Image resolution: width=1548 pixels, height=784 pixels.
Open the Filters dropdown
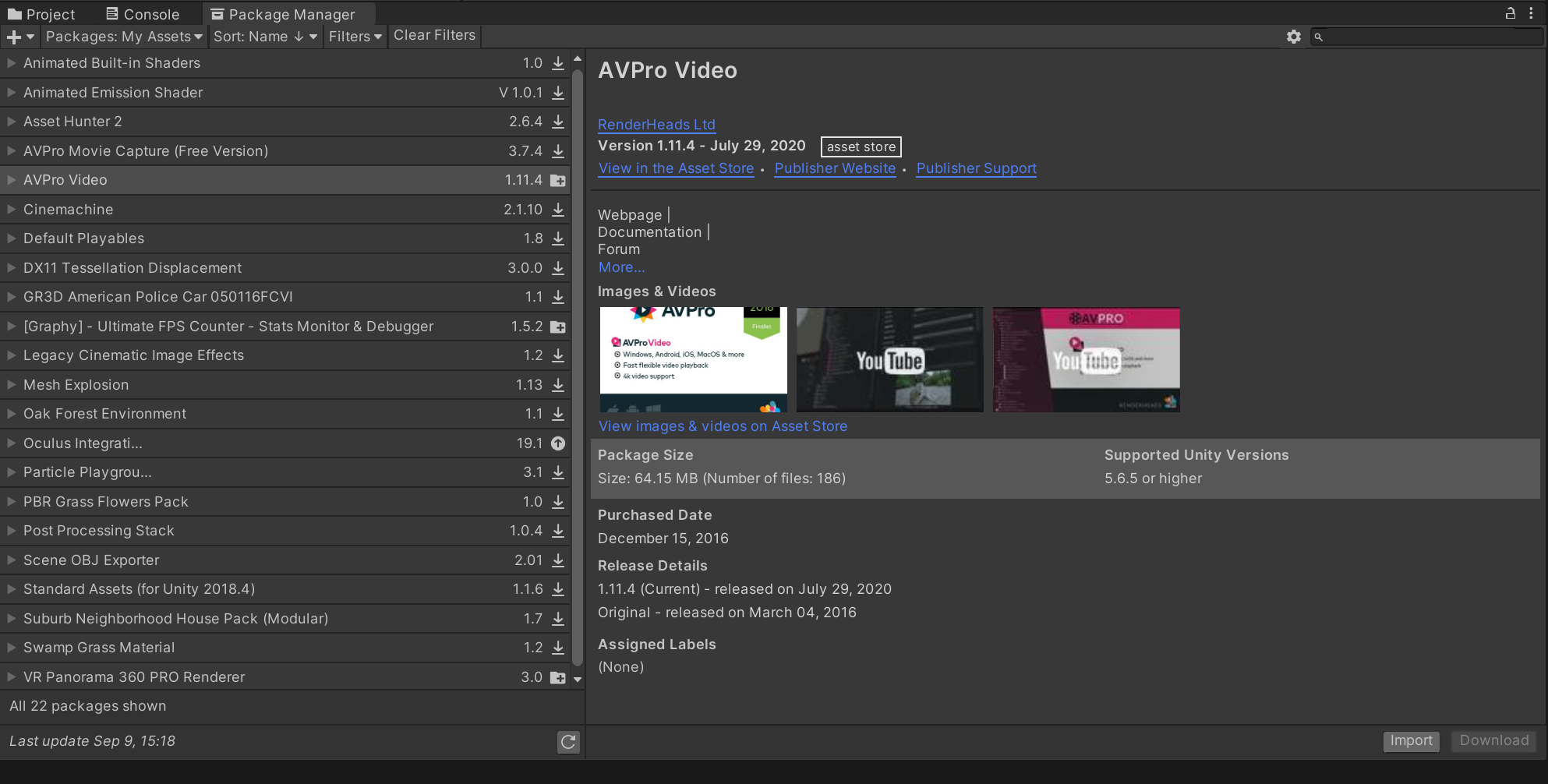pos(355,37)
